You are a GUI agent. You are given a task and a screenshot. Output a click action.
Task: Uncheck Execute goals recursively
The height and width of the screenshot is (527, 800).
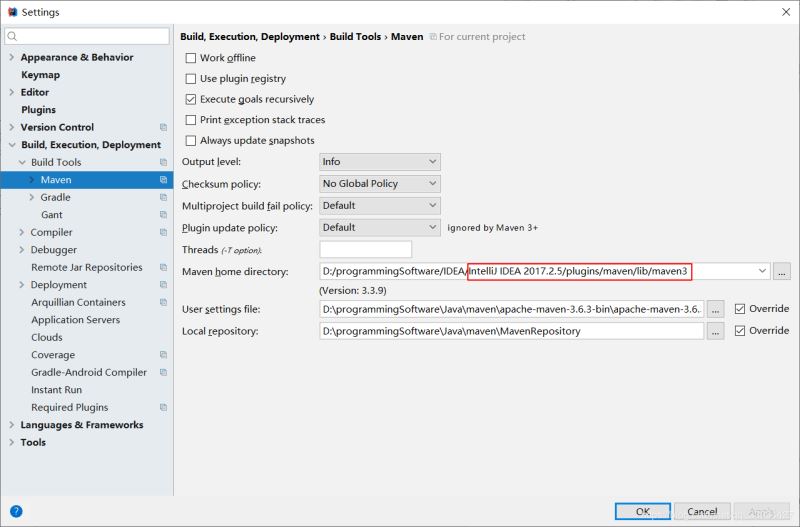[x=191, y=99]
